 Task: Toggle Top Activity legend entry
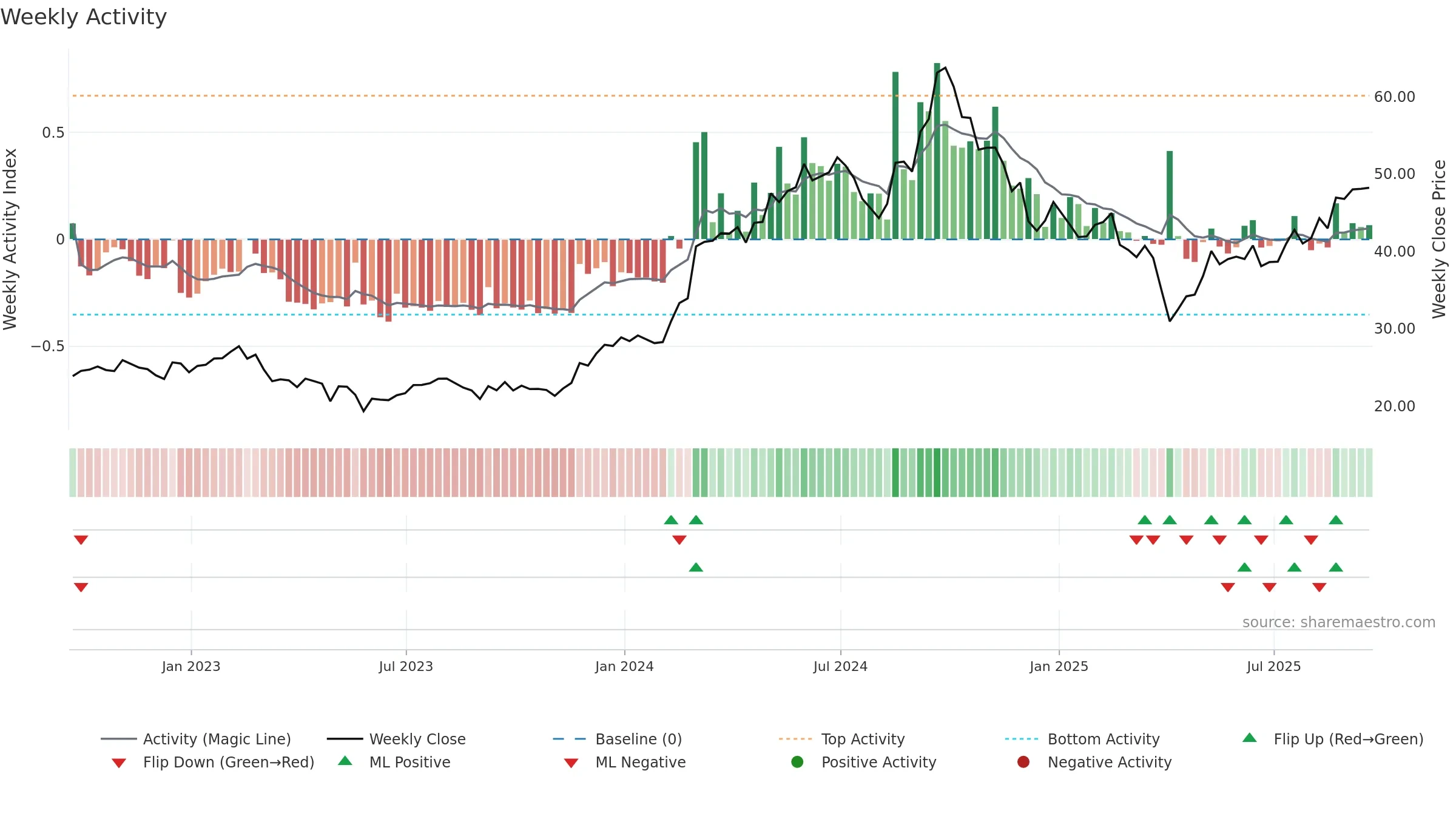click(x=841, y=739)
